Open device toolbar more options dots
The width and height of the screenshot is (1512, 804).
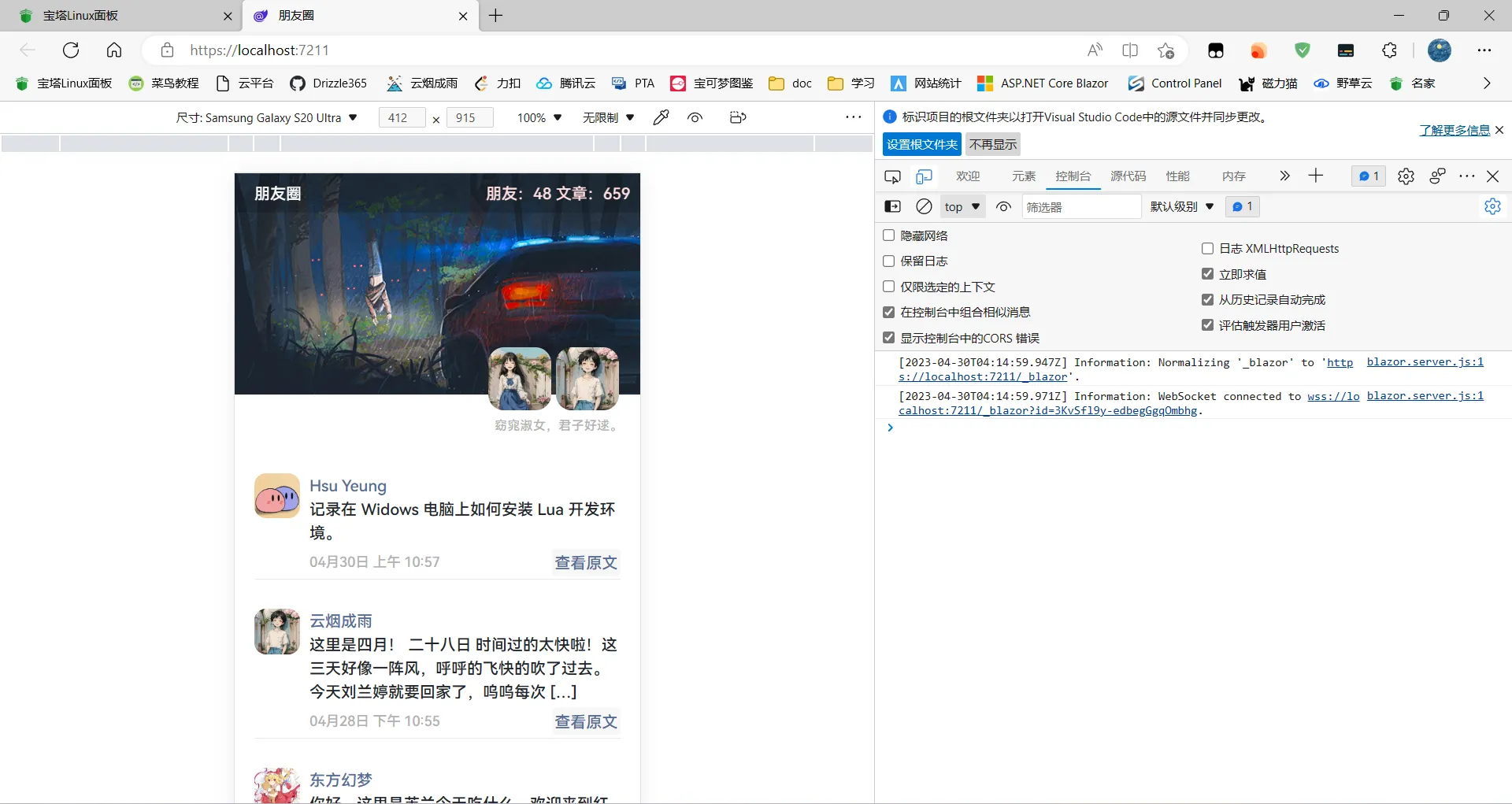pos(854,117)
